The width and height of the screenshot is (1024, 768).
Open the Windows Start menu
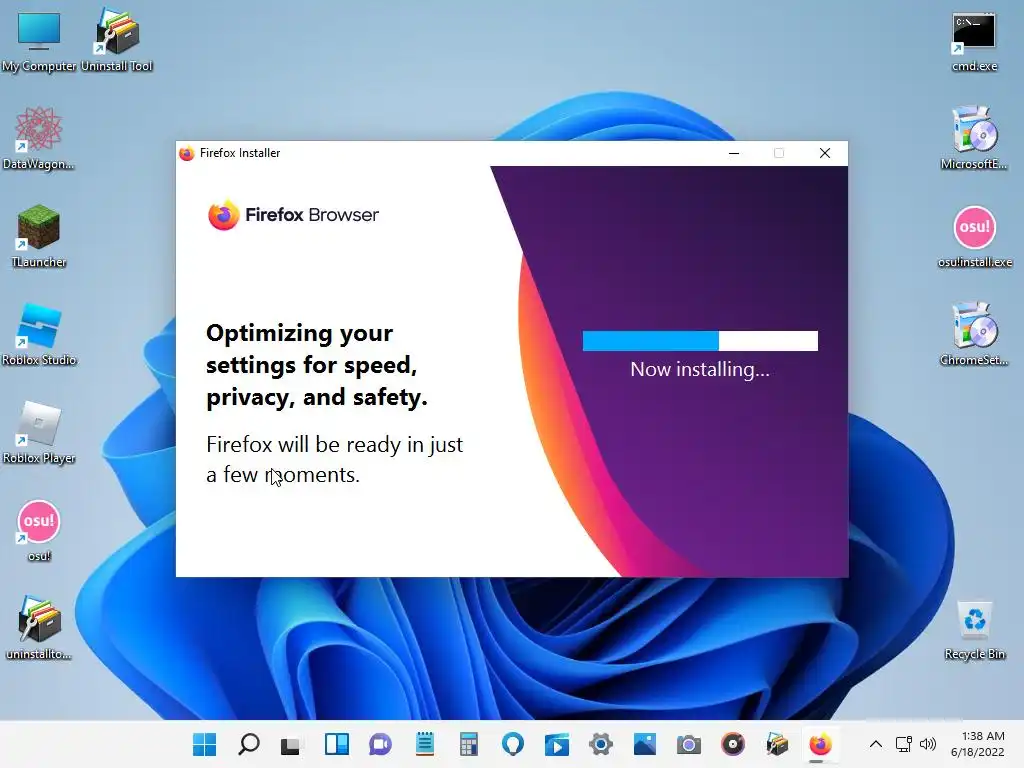coord(204,744)
